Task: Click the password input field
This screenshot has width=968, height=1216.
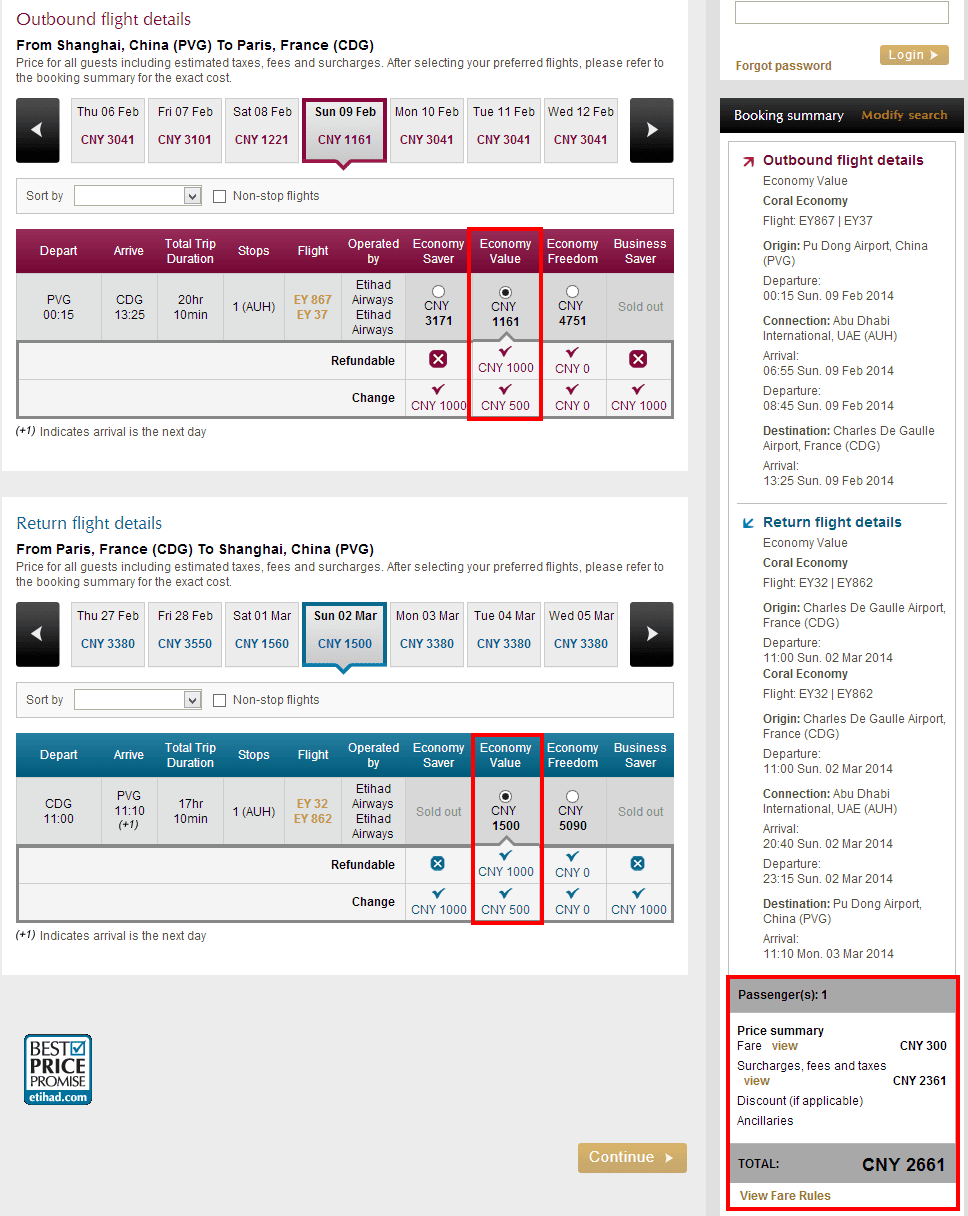Action: click(x=841, y=12)
